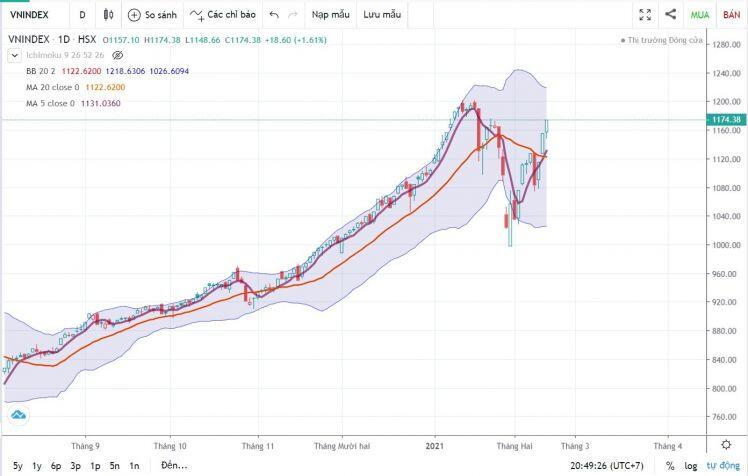The height and width of the screenshot is (476, 748).
Task: Click the 1000.00 price axis label
Action: (x=726, y=245)
